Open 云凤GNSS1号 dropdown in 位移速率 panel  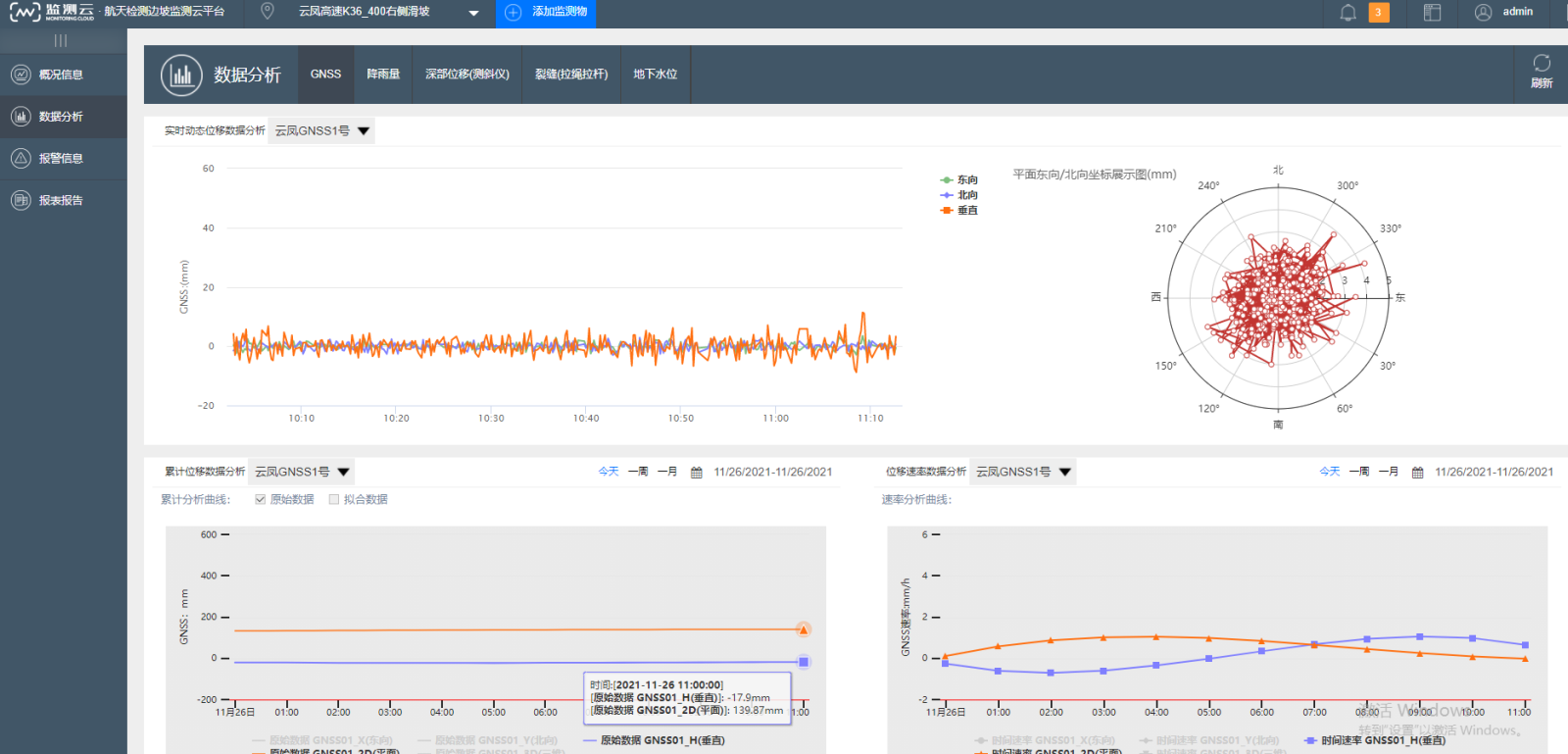[x=1024, y=472]
